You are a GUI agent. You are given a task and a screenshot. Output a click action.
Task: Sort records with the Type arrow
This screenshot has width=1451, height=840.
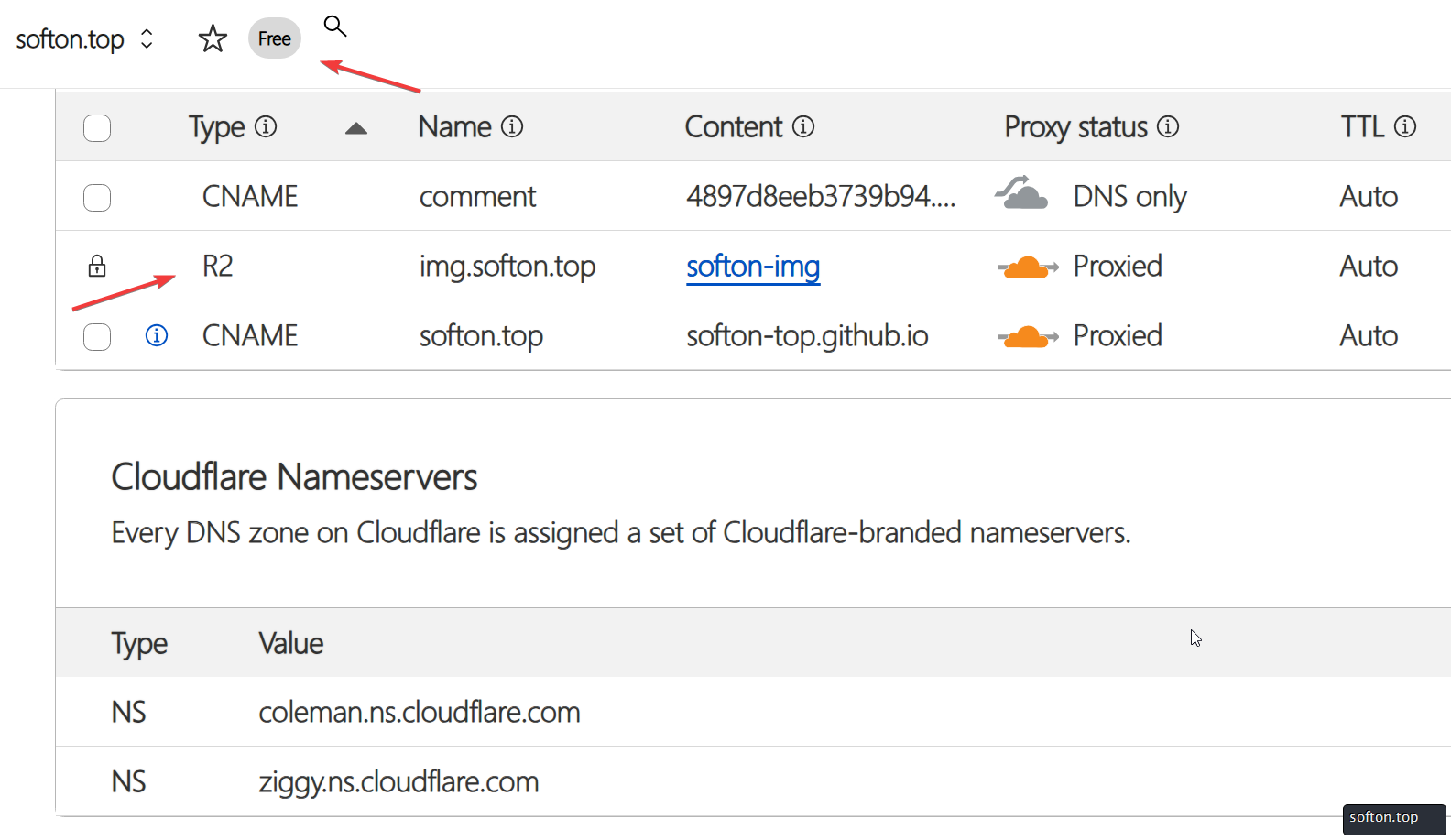[356, 128]
